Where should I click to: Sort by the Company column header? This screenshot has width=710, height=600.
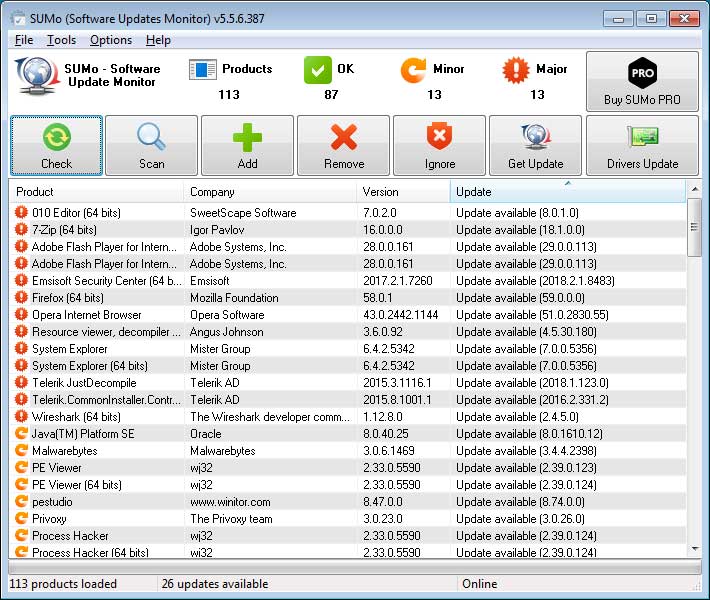point(270,192)
